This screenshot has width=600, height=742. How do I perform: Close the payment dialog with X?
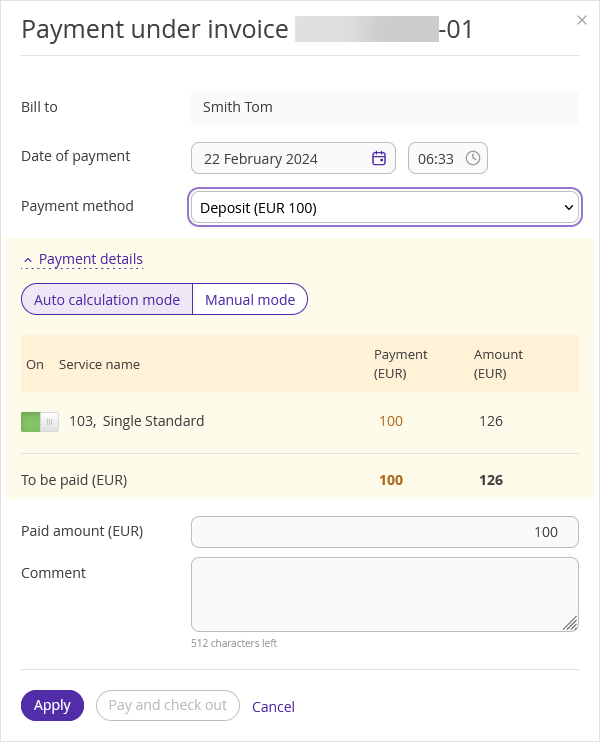click(x=582, y=20)
